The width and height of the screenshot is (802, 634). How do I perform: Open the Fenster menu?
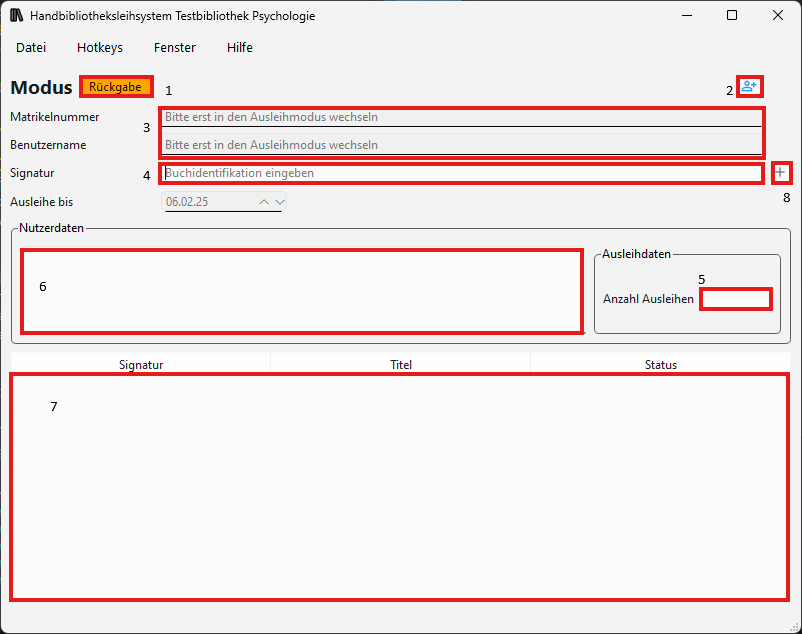coord(175,47)
